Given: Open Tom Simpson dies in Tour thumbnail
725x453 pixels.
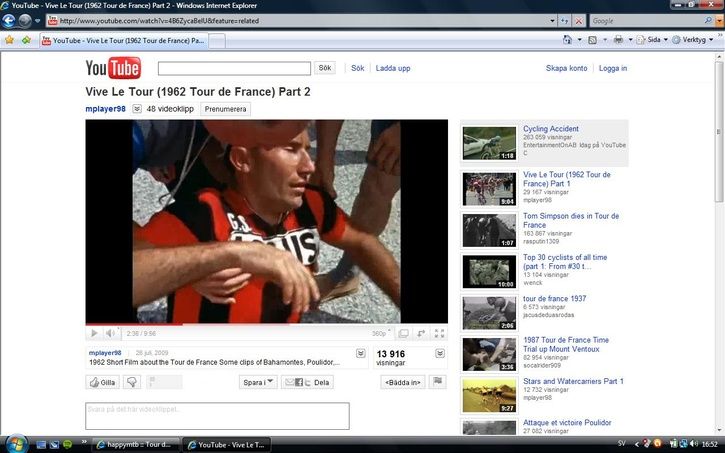Looking at the screenshot, I should pos(489,230).
